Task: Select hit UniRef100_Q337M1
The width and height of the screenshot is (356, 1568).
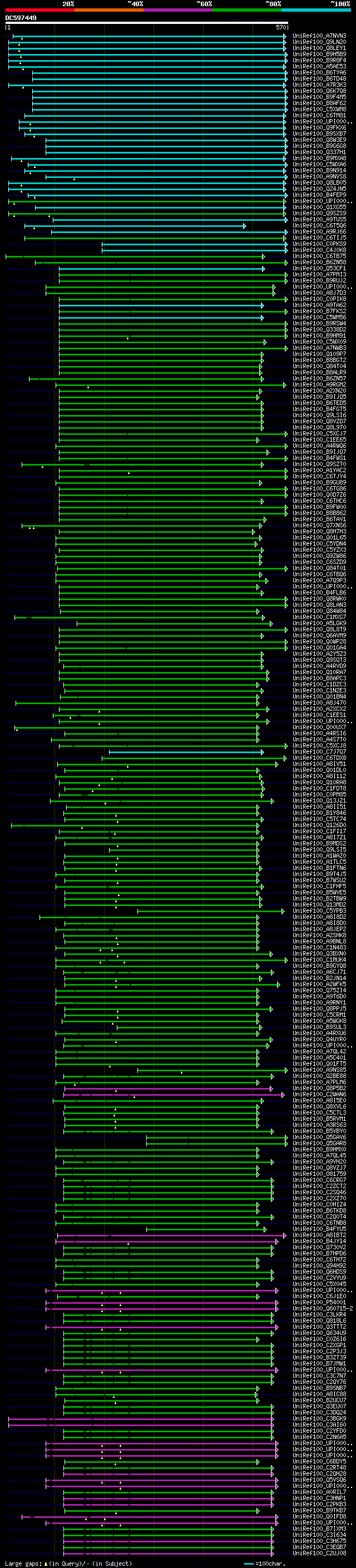Action: click(319, 152)
